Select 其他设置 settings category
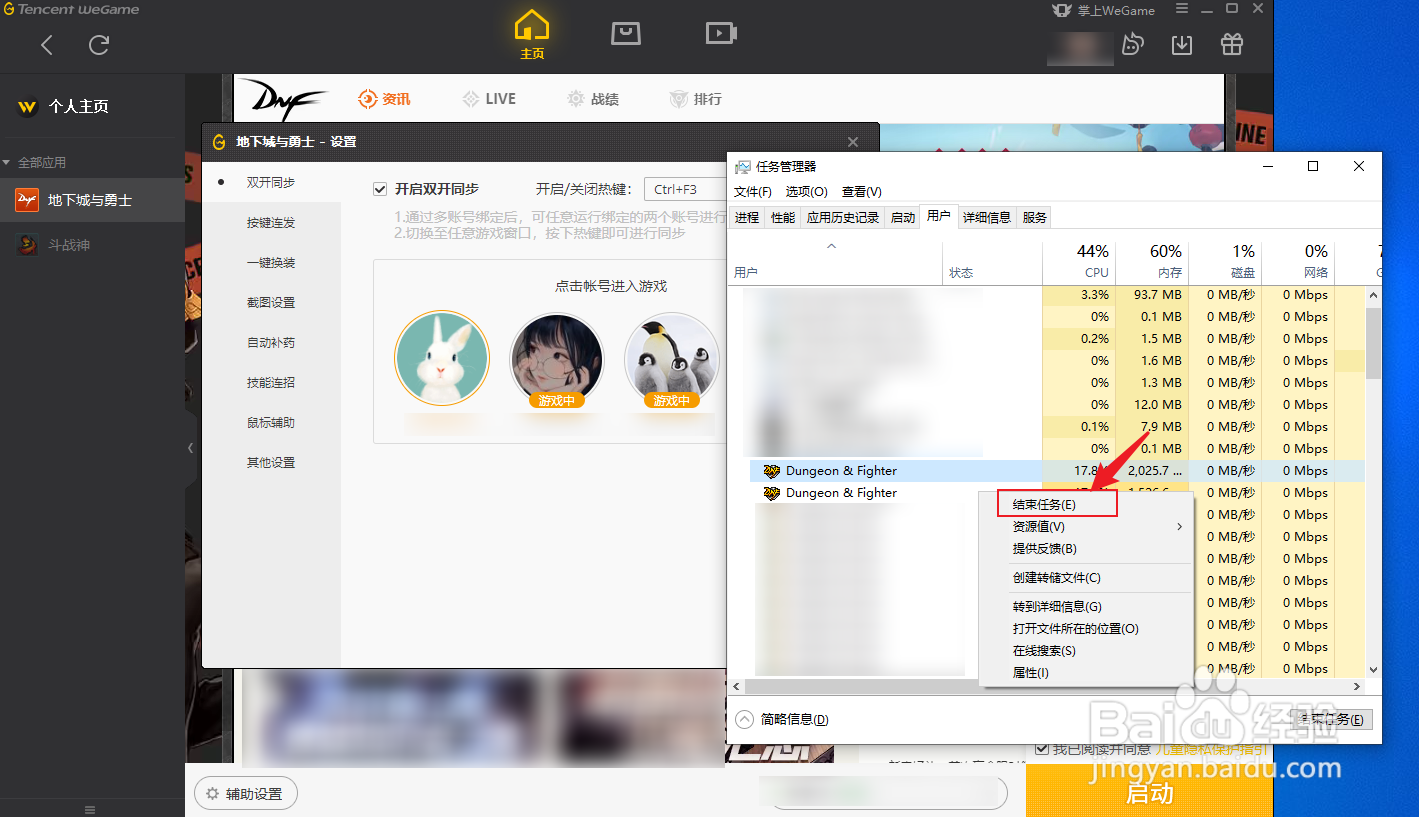Screen dimensions: 1419x817 click(x=271, y=462)
